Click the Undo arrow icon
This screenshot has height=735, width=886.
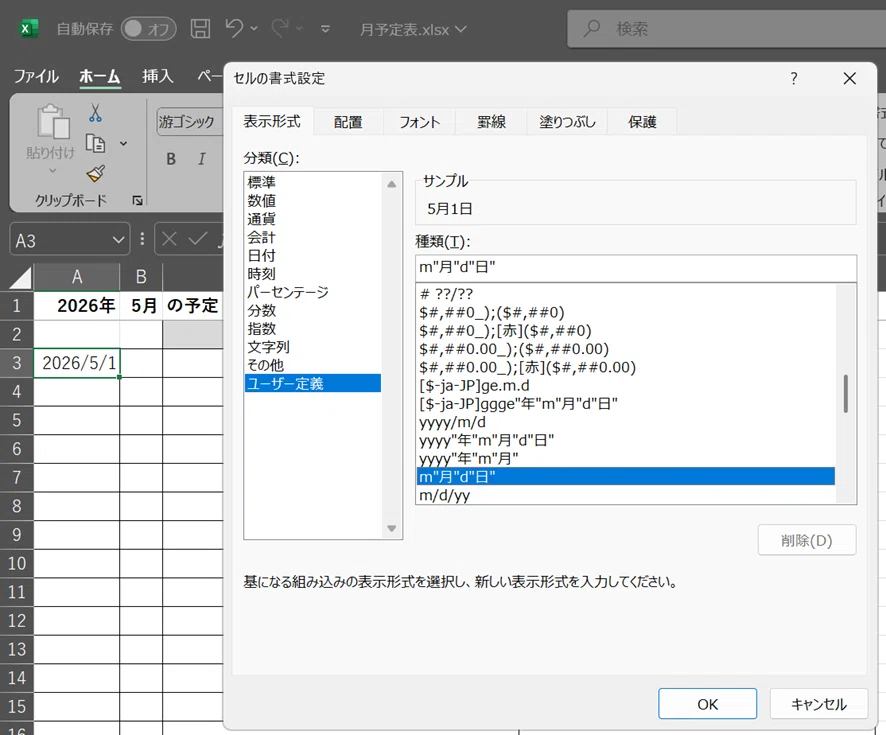point(233,28)
